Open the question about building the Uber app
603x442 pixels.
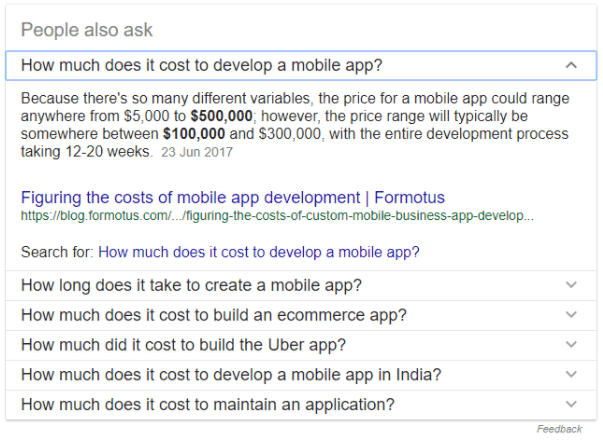tap(183, 345)
